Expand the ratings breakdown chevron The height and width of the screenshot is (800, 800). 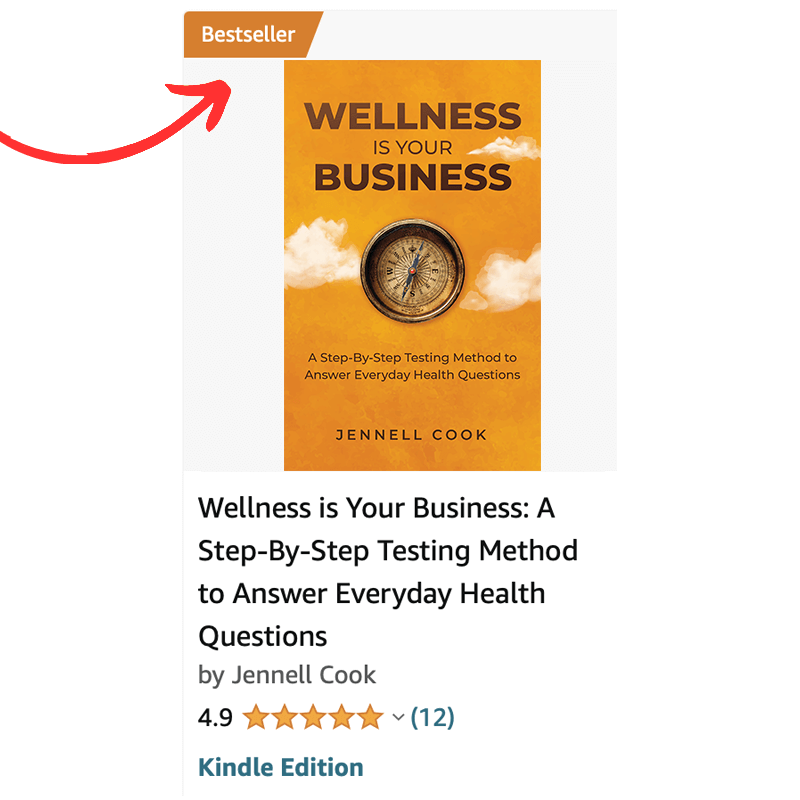coord(398,717)
